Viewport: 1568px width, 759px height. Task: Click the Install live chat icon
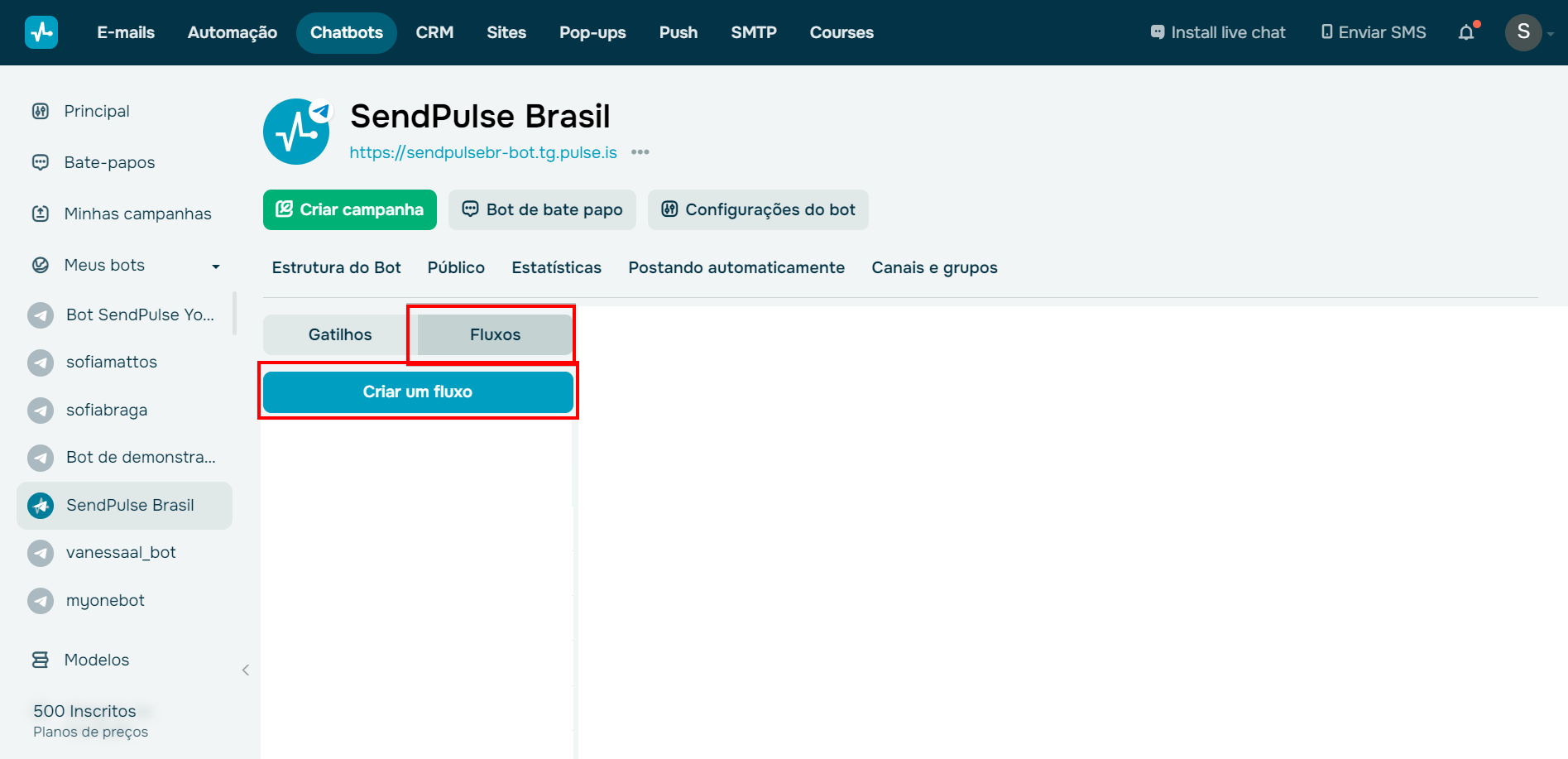[x=1158, y=32]
